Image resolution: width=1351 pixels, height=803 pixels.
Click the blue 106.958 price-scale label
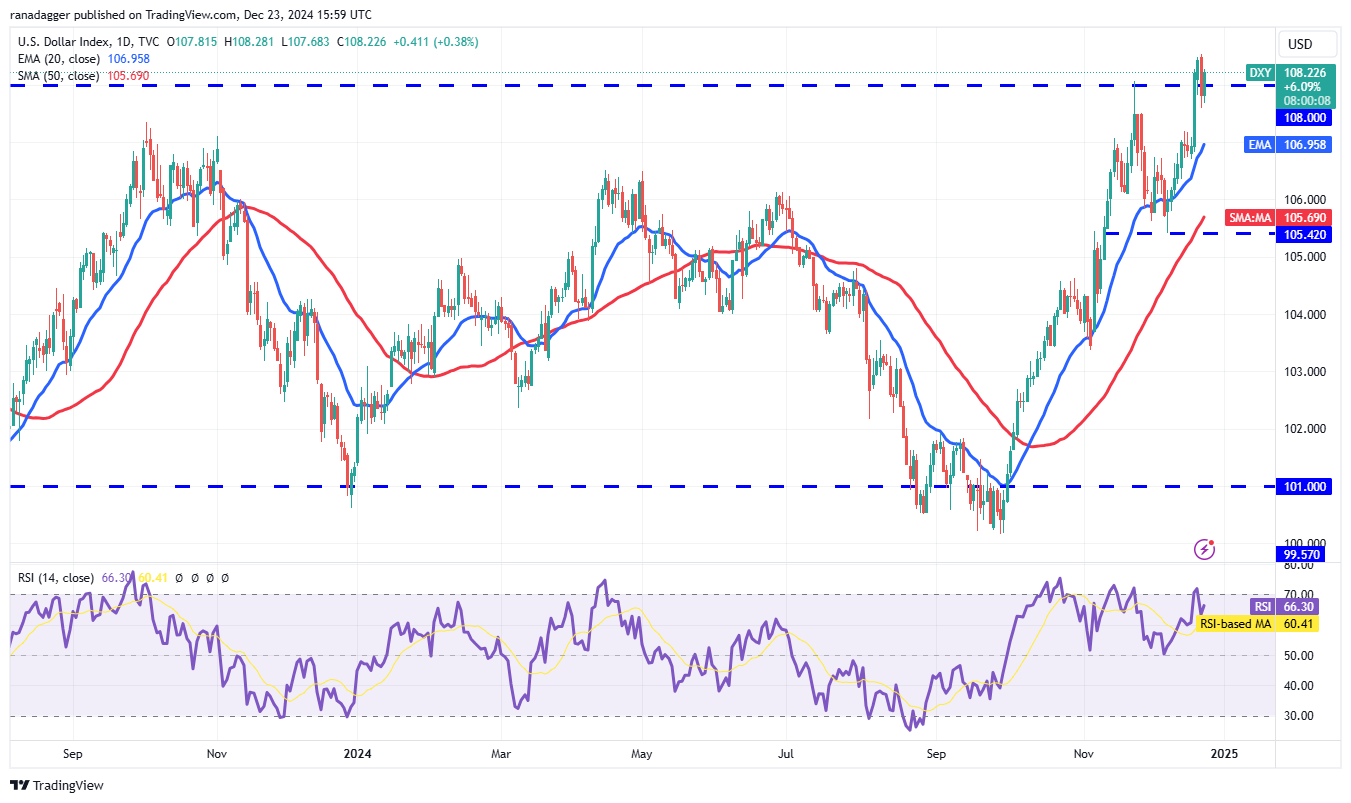tap(1304, 145)
